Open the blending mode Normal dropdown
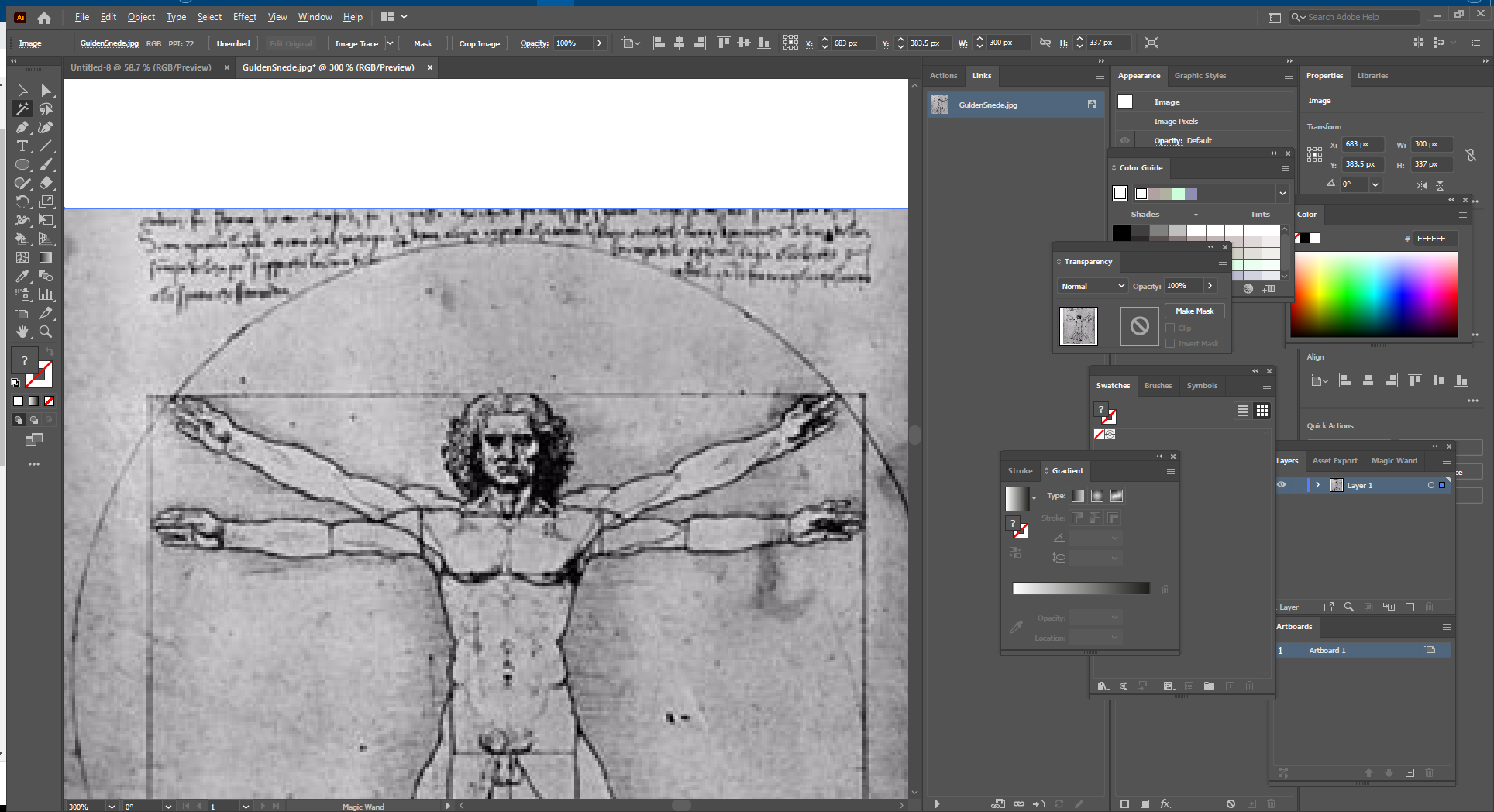Viewport: 1494px width, 812px height. 1093,286
